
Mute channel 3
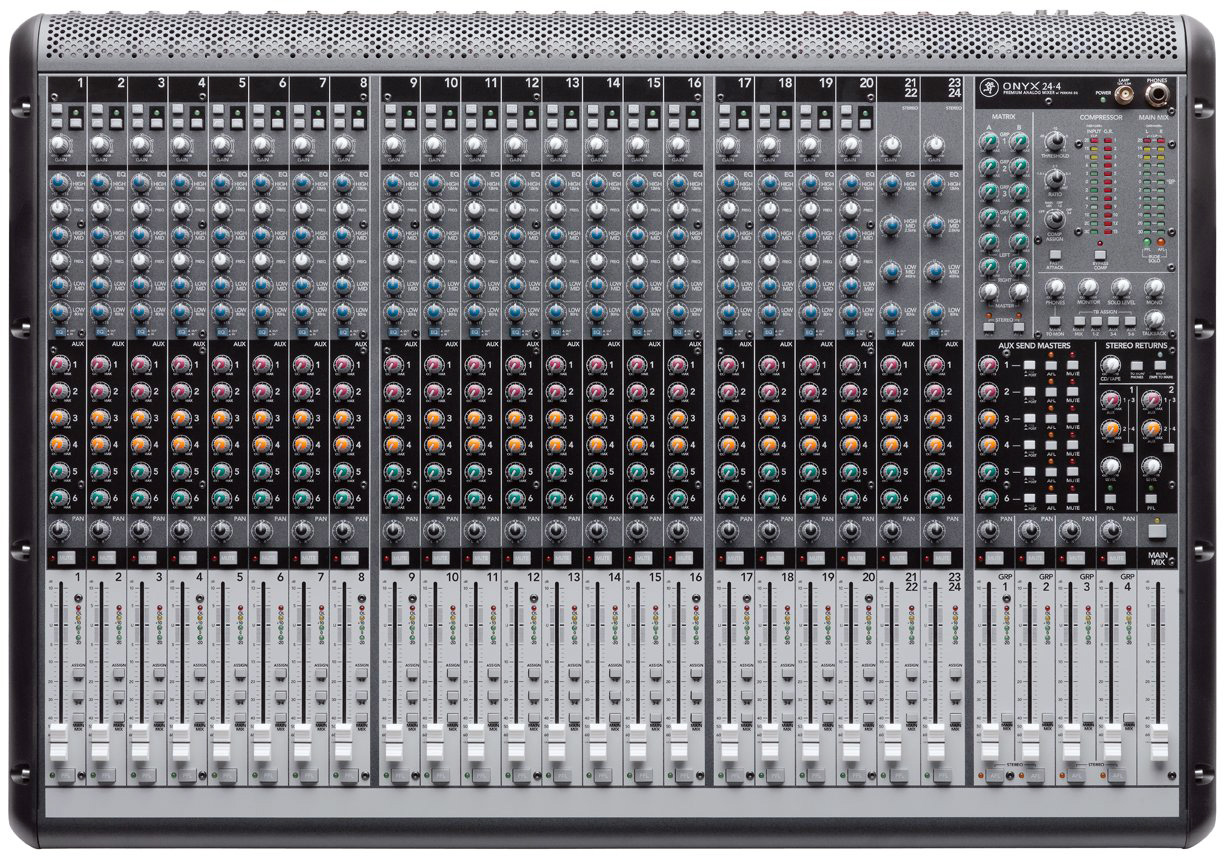coord(147,558)
